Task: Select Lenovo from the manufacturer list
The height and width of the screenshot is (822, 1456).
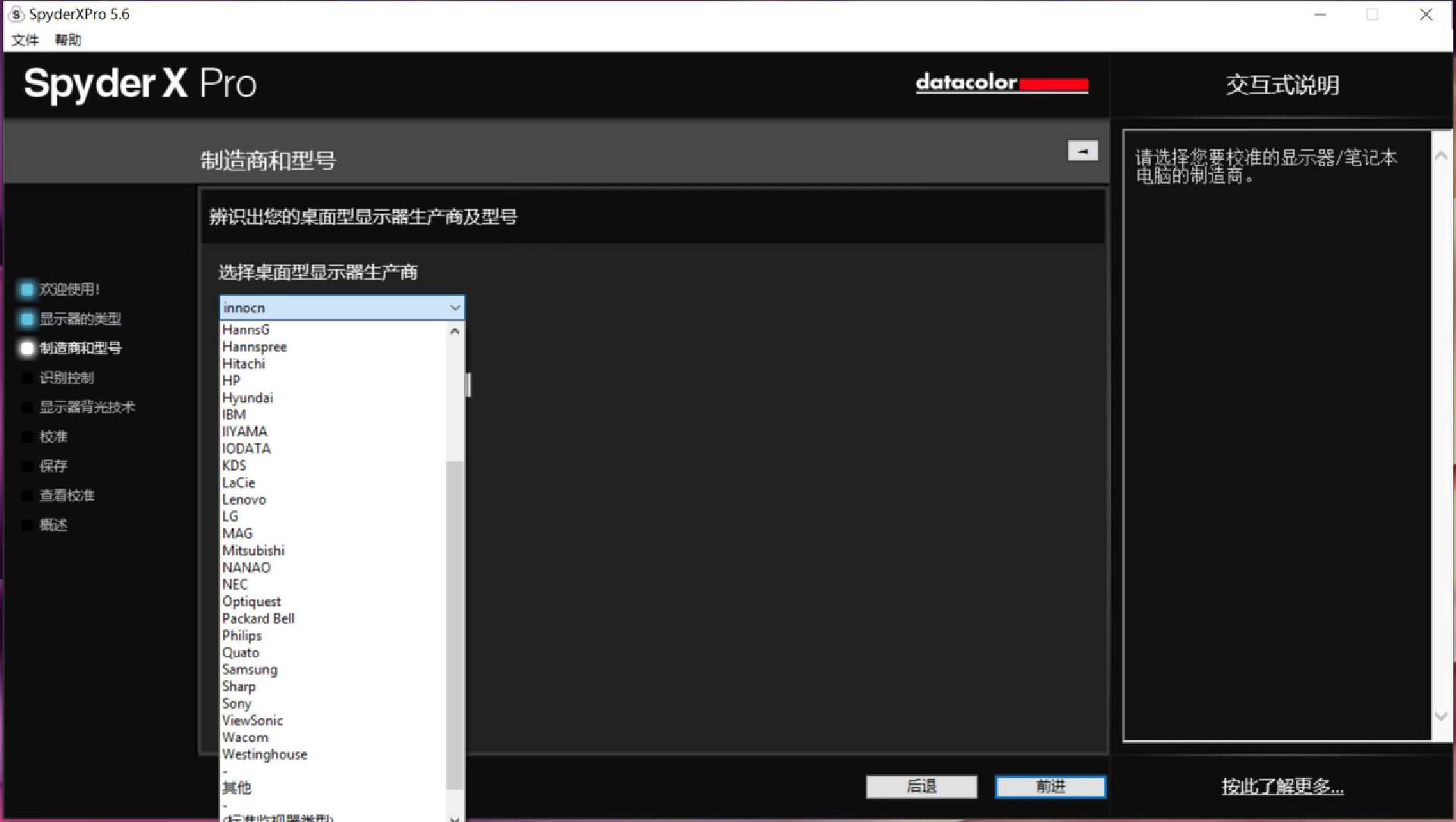Action: [x=244, y=500]
